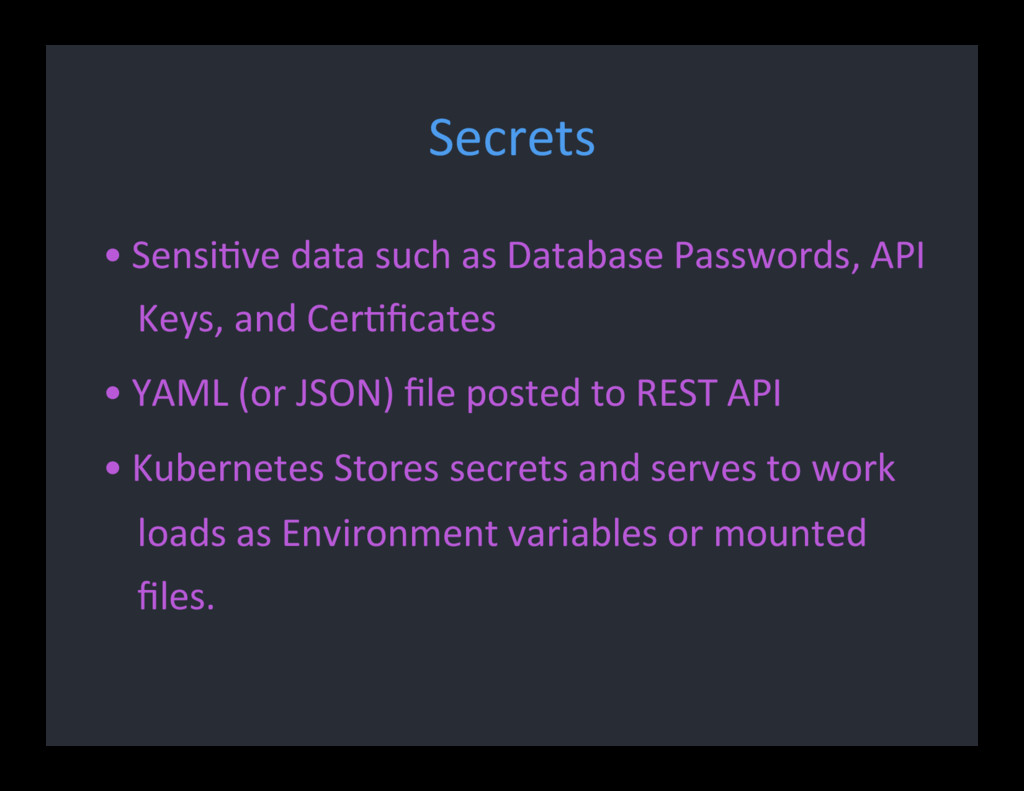Click the text REST API
The width and height of the screenshot is (1024, 791).
(x=708, y=393)
